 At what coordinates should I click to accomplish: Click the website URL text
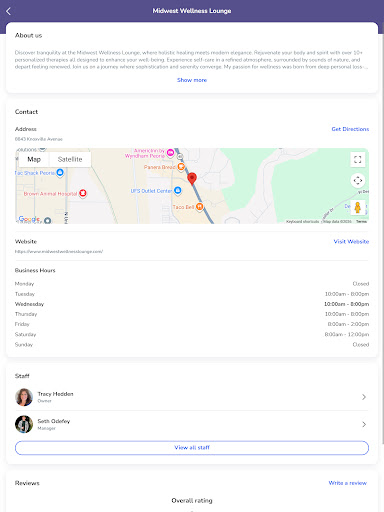tap(59, 251)
